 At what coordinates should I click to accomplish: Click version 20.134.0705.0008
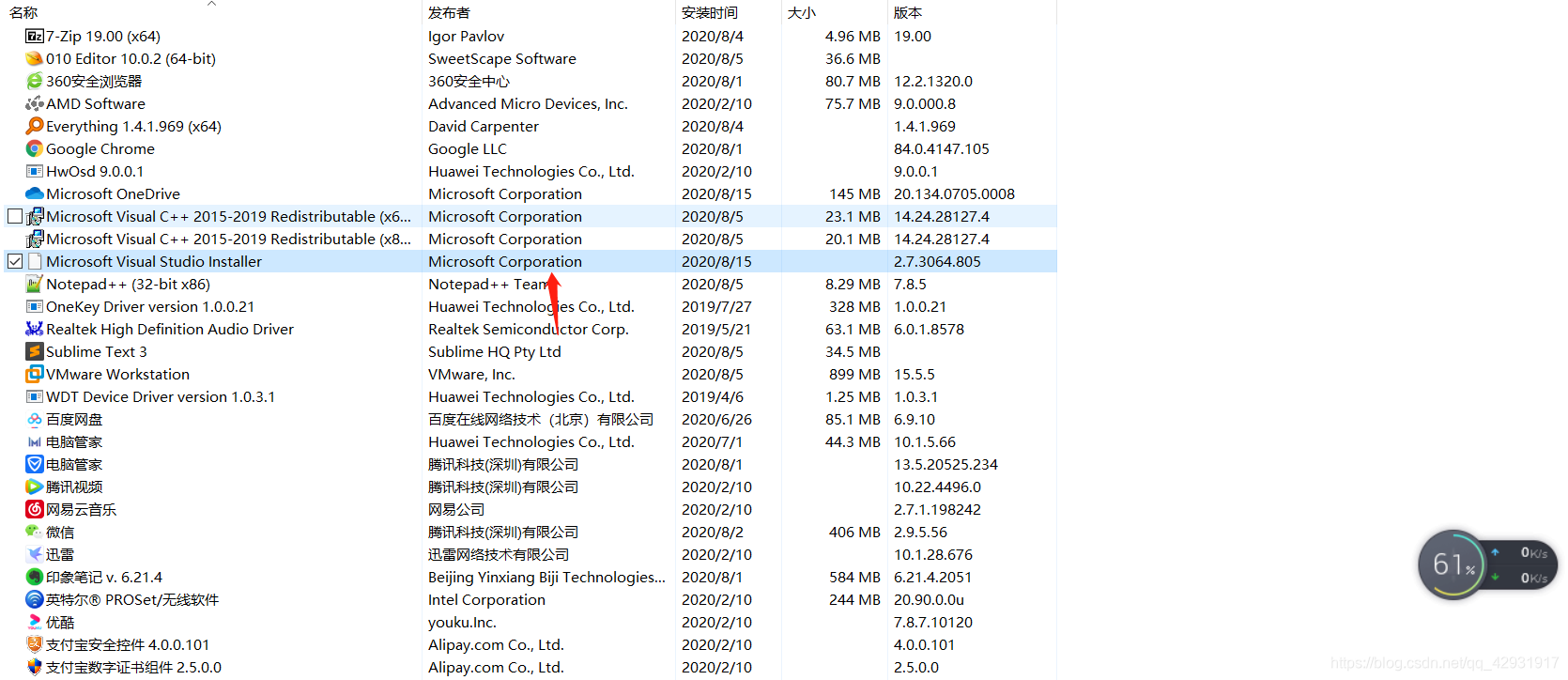(954, 193)
